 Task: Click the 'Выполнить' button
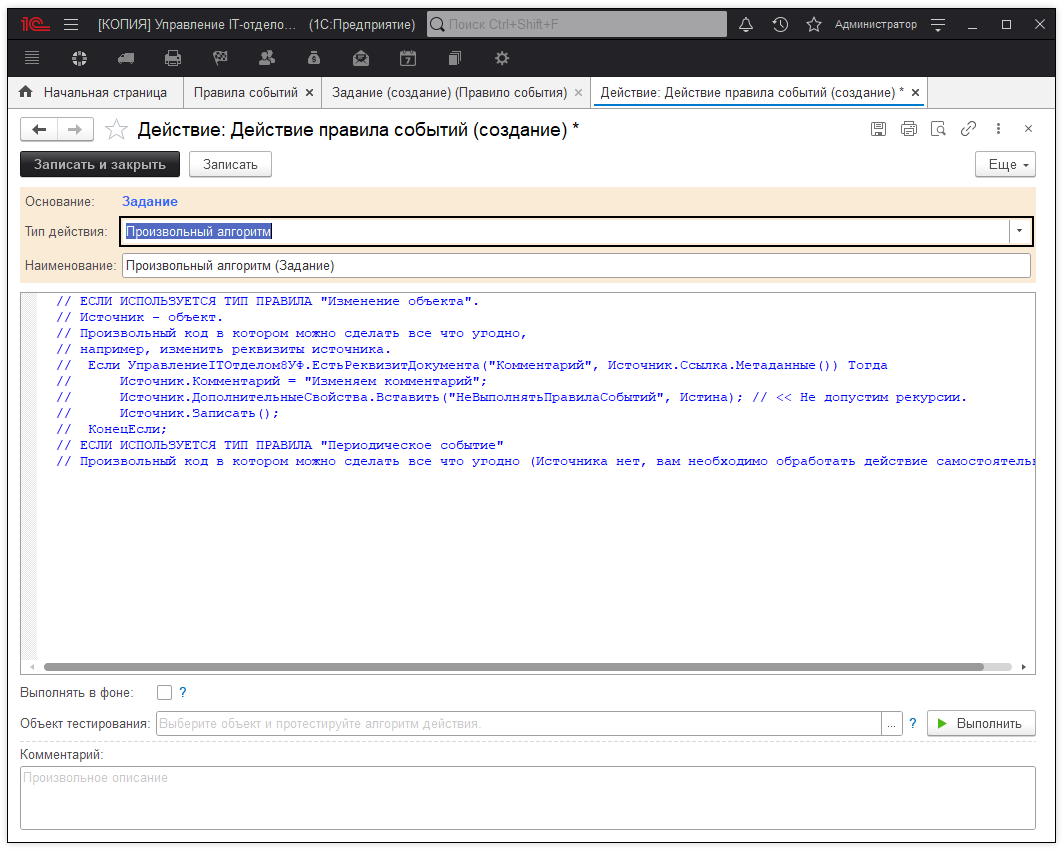coord(980,724)
